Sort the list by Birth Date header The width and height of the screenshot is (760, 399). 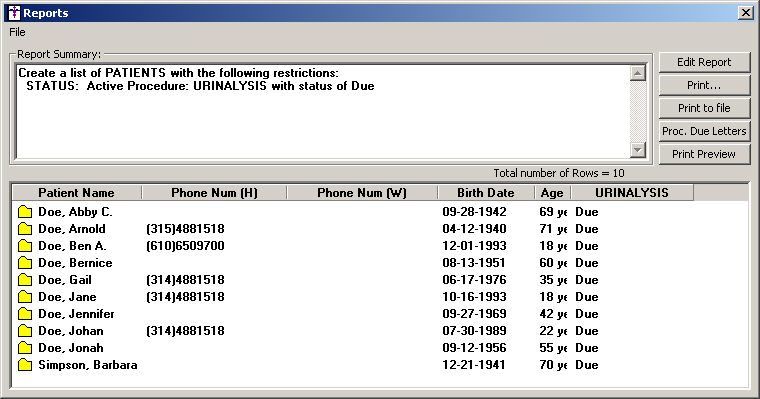click(x=486, y=193)
